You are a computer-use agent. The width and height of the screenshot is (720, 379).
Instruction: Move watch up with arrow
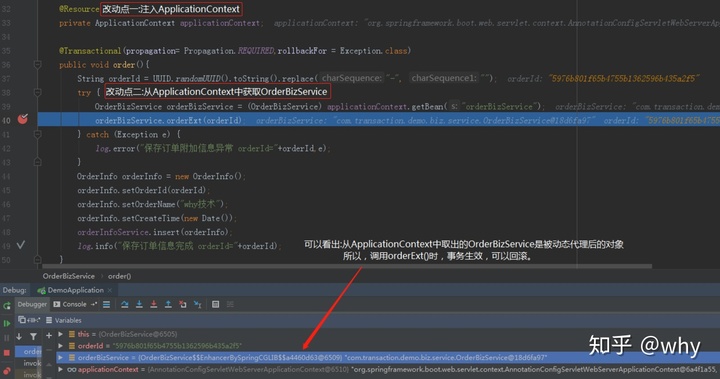point(49,365)
